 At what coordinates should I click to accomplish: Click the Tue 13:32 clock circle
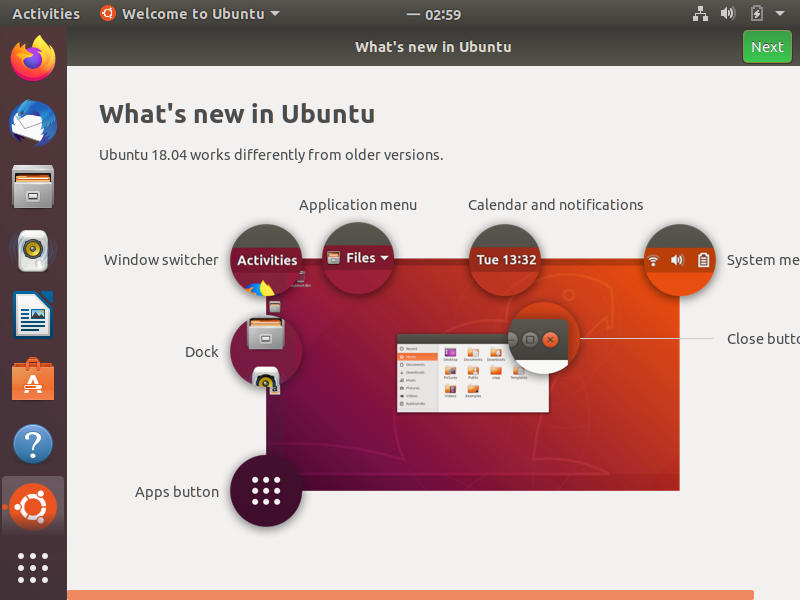click(505, 260)
